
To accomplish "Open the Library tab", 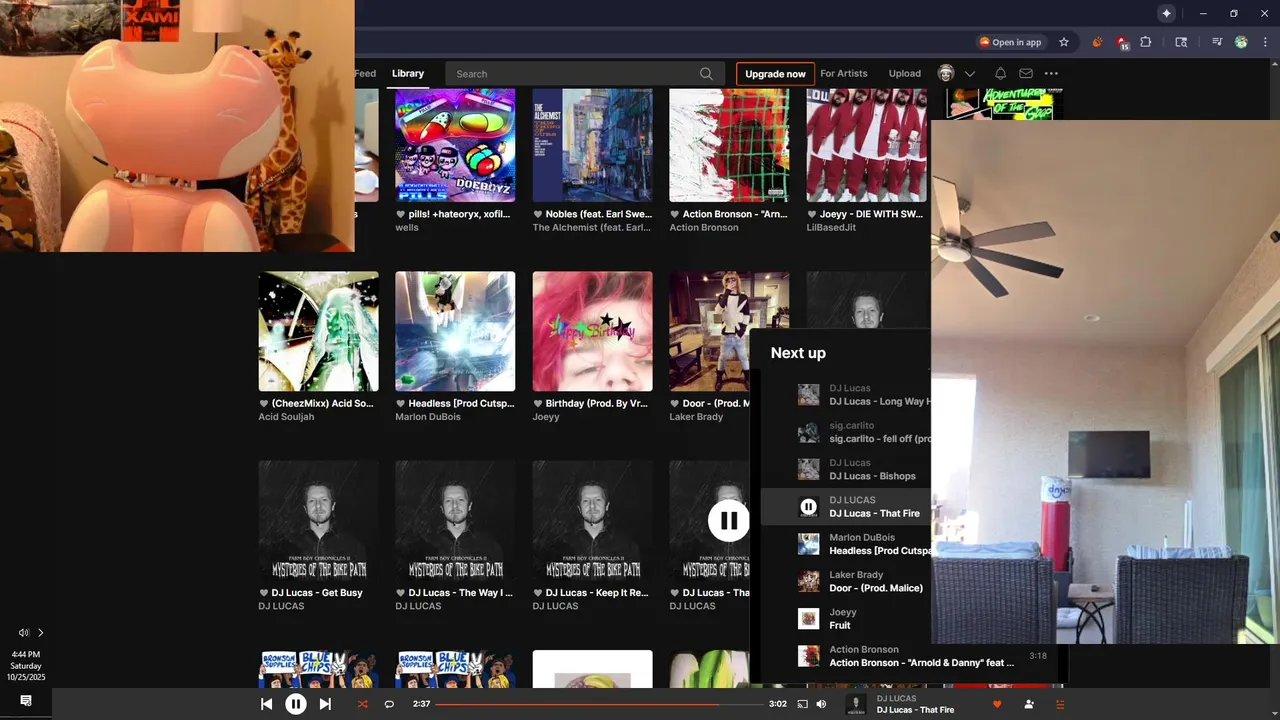I will tap(408, 73).
